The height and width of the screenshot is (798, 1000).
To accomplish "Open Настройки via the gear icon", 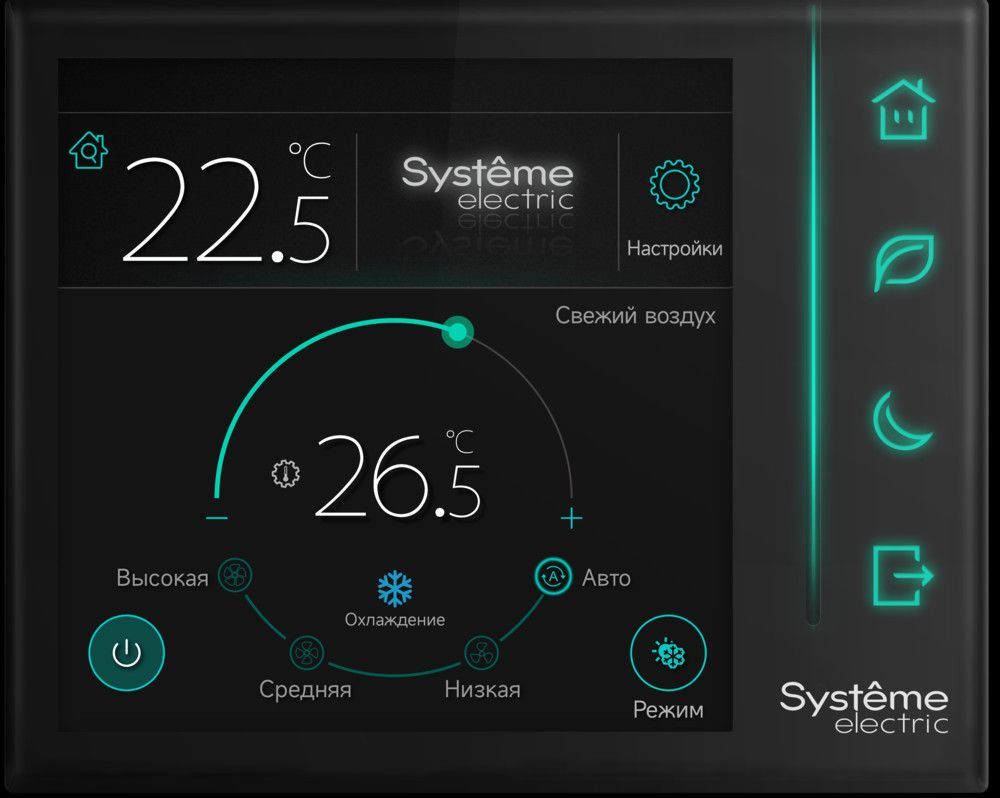I will 674,186.
